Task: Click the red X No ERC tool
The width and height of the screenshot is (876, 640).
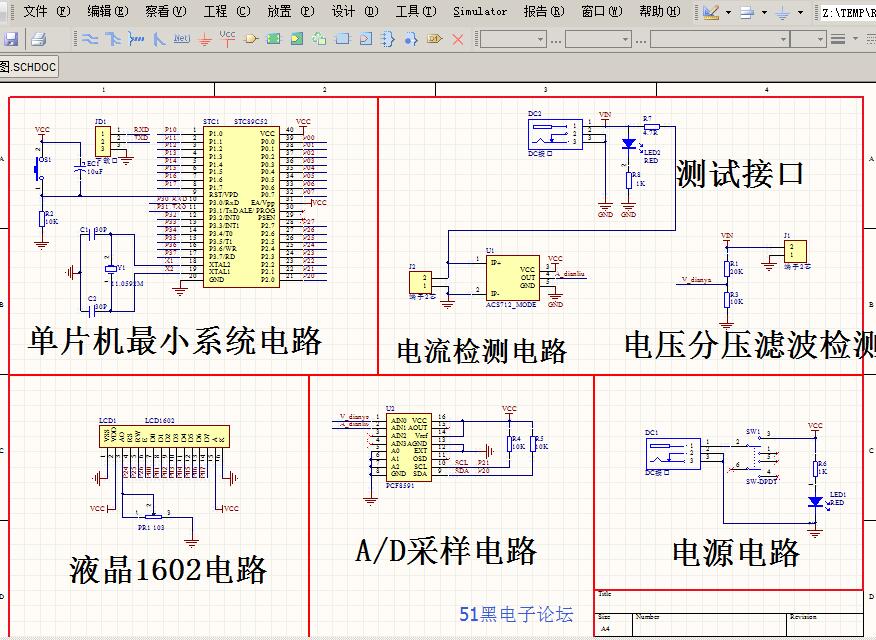Action: [458, 39]
